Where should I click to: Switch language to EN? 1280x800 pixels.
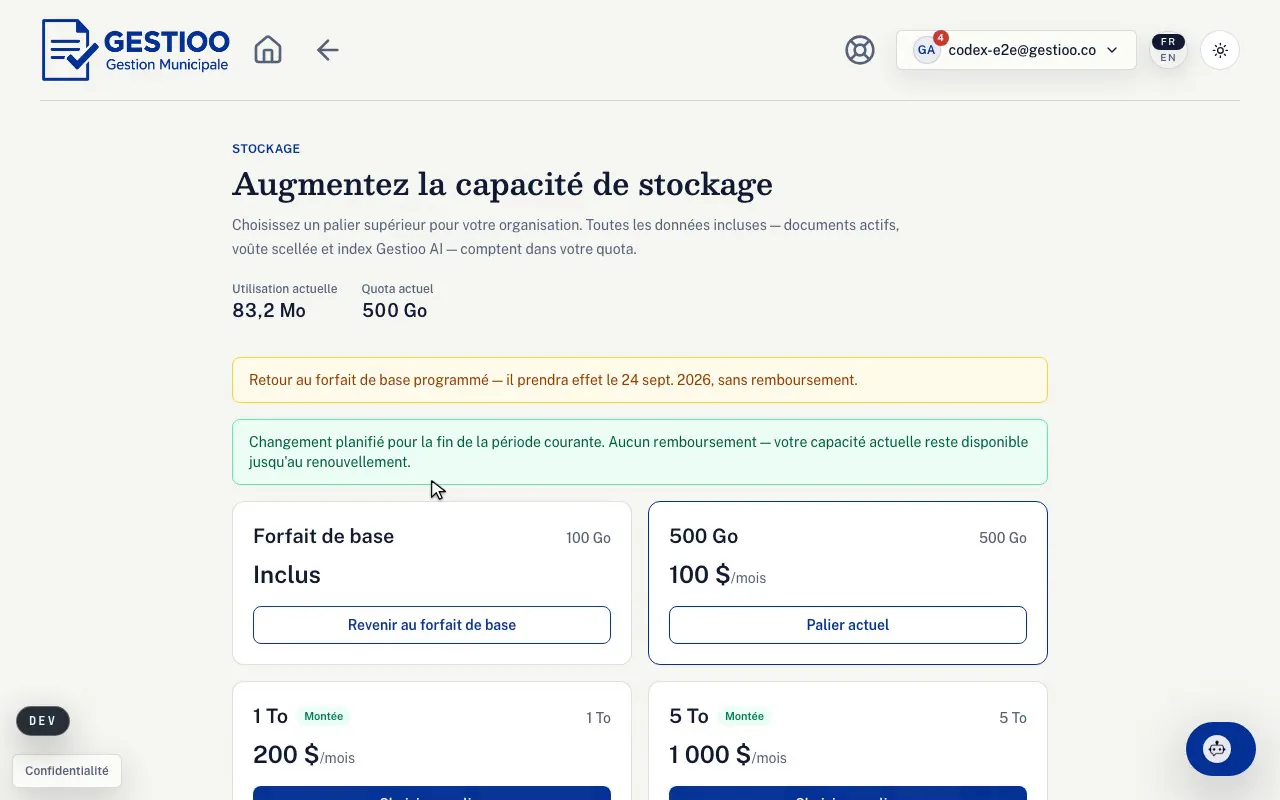coord(1168,58)
